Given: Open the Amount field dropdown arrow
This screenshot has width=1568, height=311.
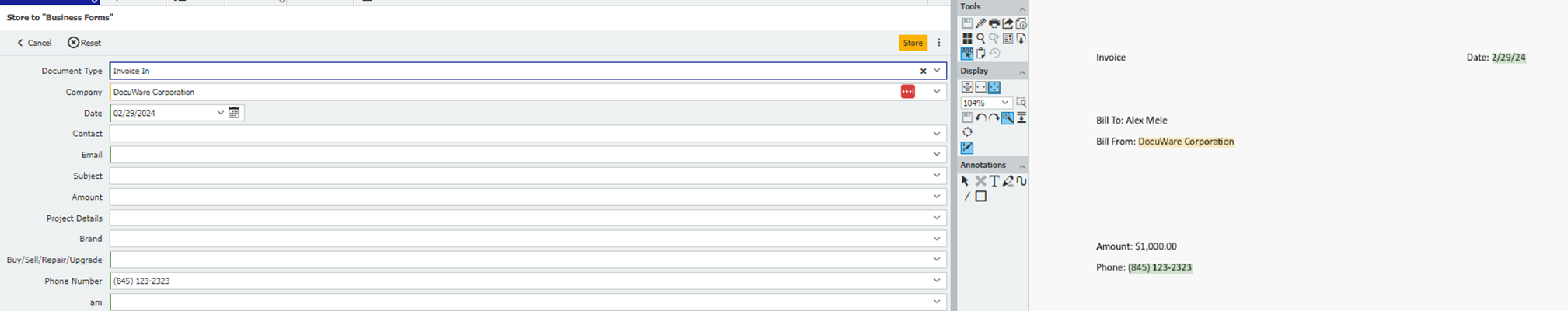Looking at the screenshot, I should tap(937, 197).
